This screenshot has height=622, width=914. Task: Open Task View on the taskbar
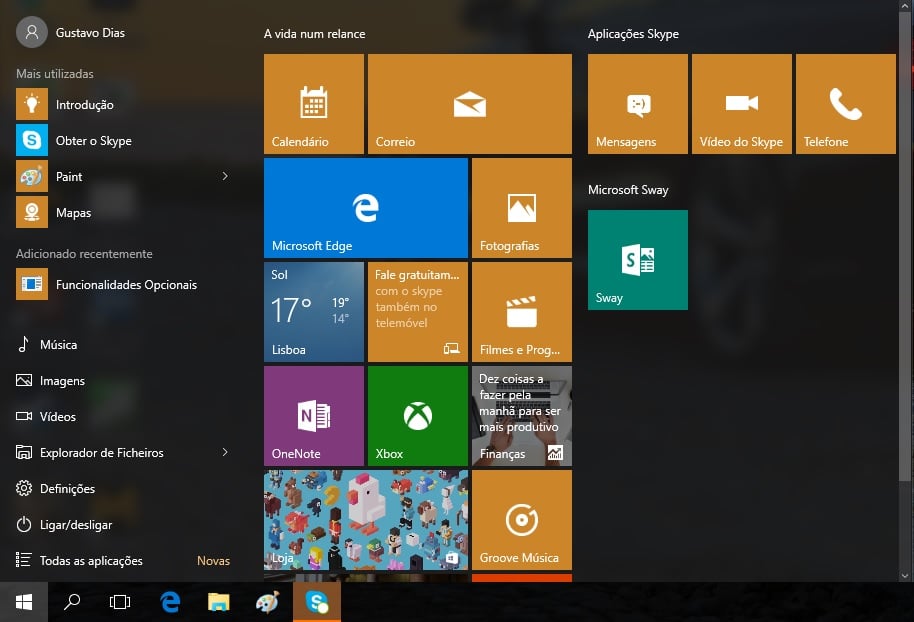[x=120, y=602]
